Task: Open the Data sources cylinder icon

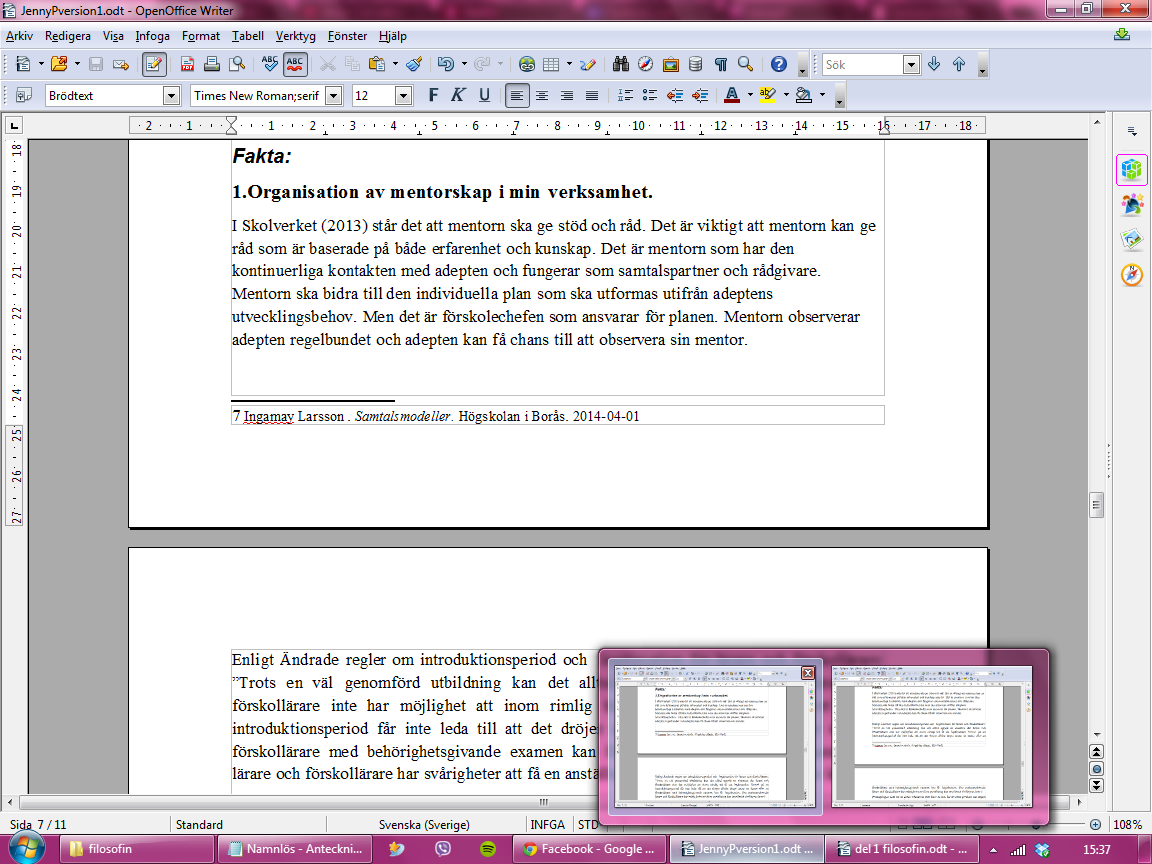Action: click(x=695, y=64)
